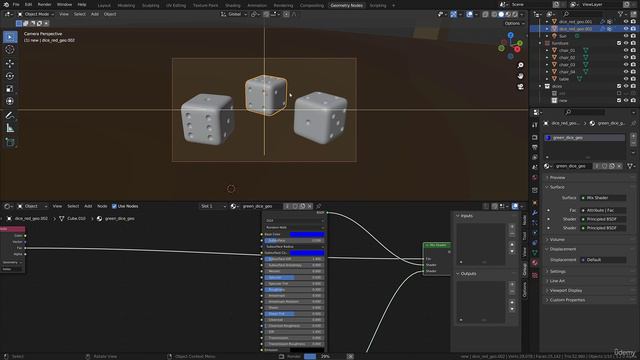This screenshot has width=640, height=360.
Task: Toggle camera view icon in viewport
Action: pos(520,87)
